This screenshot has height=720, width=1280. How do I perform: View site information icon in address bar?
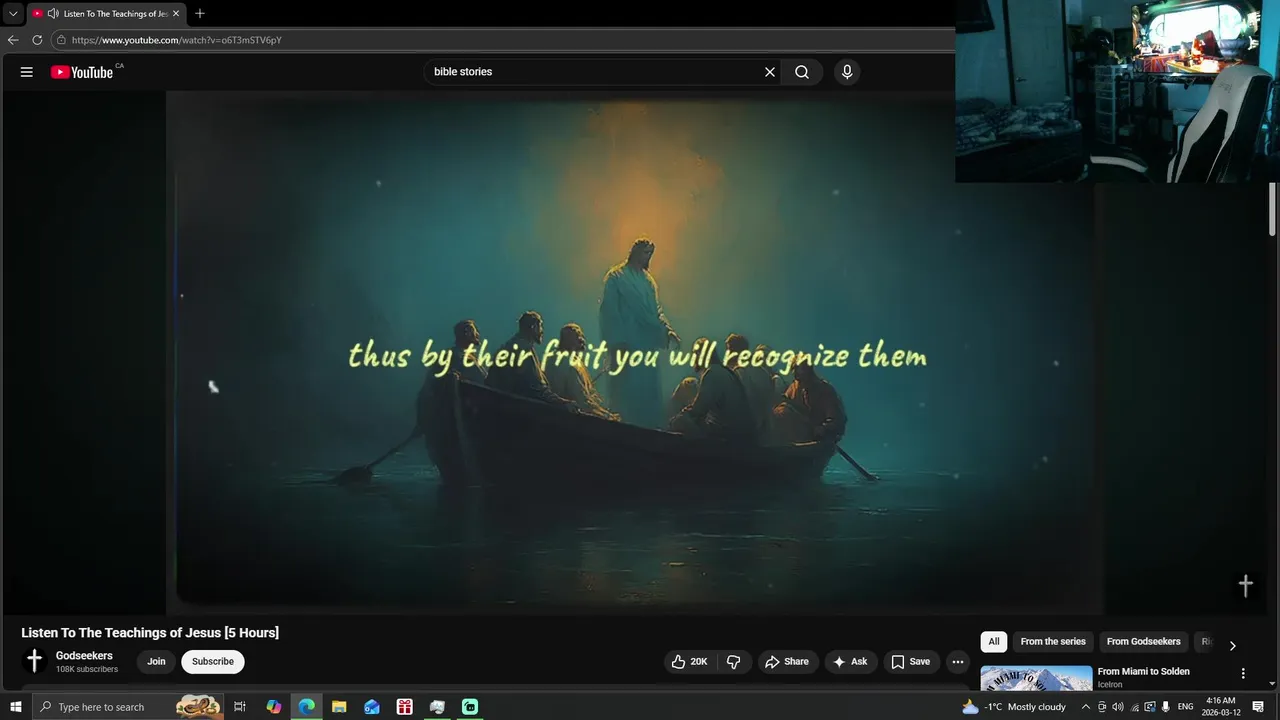coord(61,40)
